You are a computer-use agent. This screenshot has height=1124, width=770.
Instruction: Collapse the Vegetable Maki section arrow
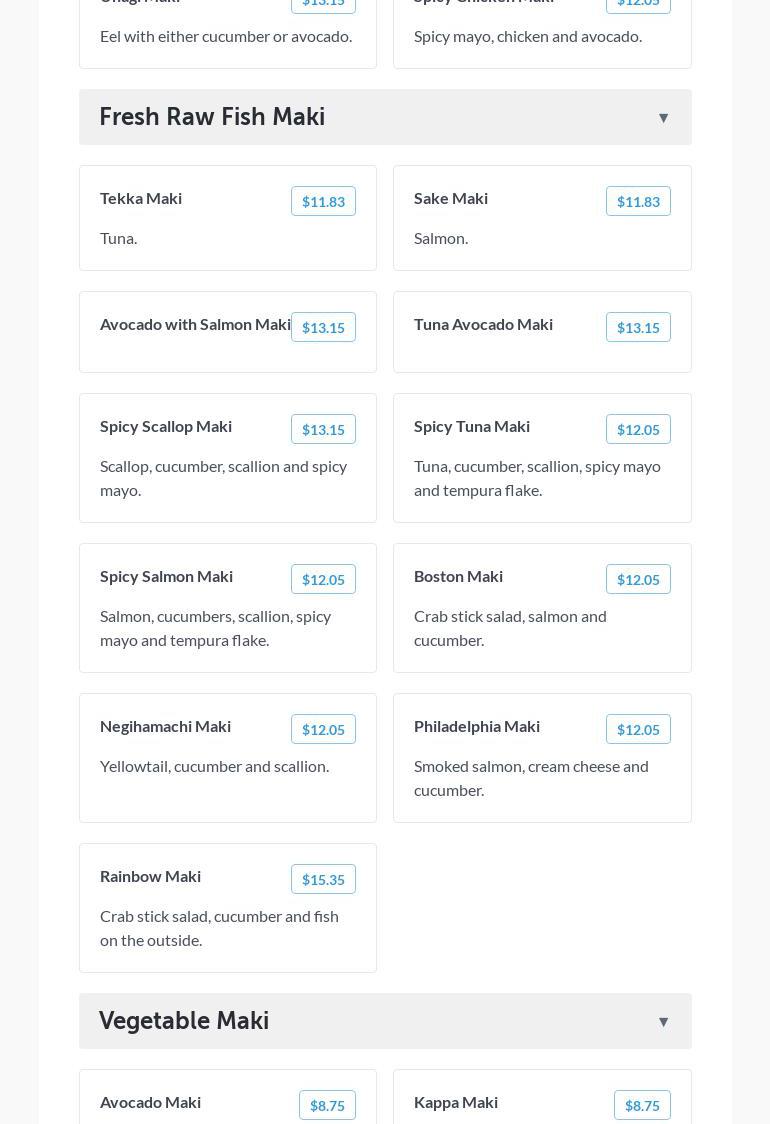663,1022
